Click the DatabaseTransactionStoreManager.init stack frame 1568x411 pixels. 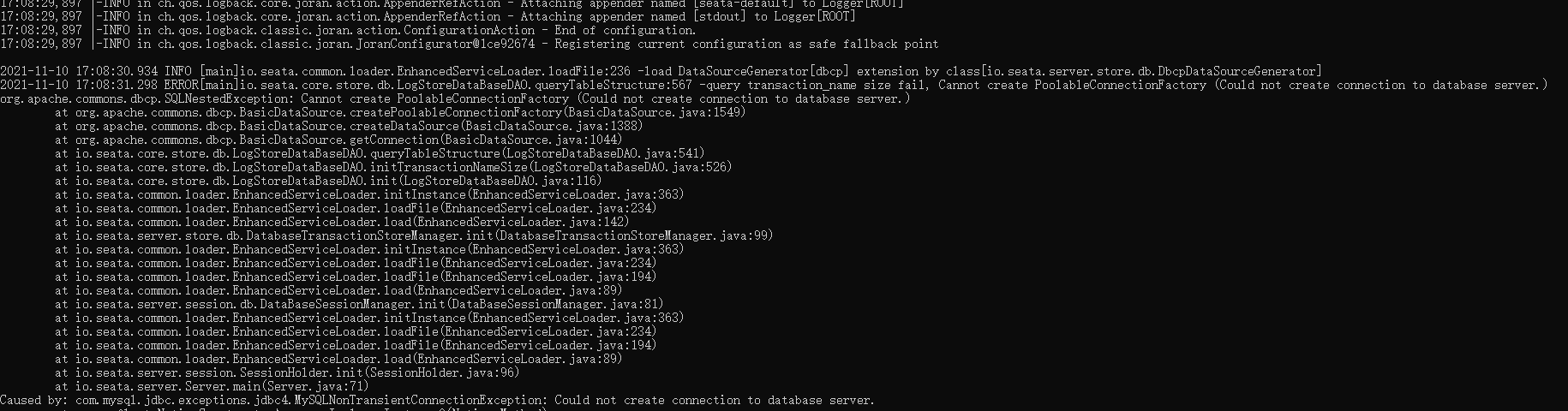click(x=414, y=235)
